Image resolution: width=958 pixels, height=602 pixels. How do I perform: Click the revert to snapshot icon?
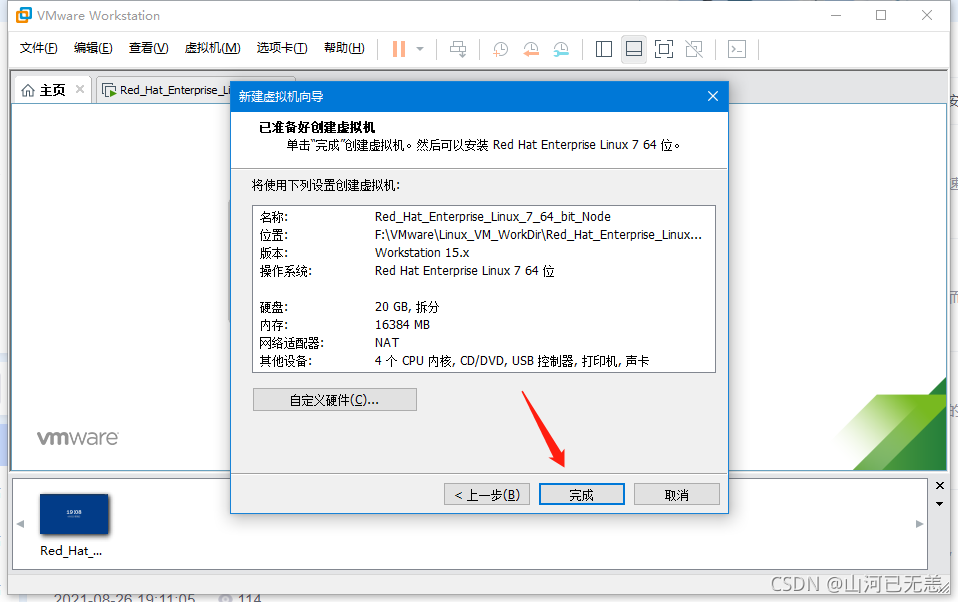531,49
